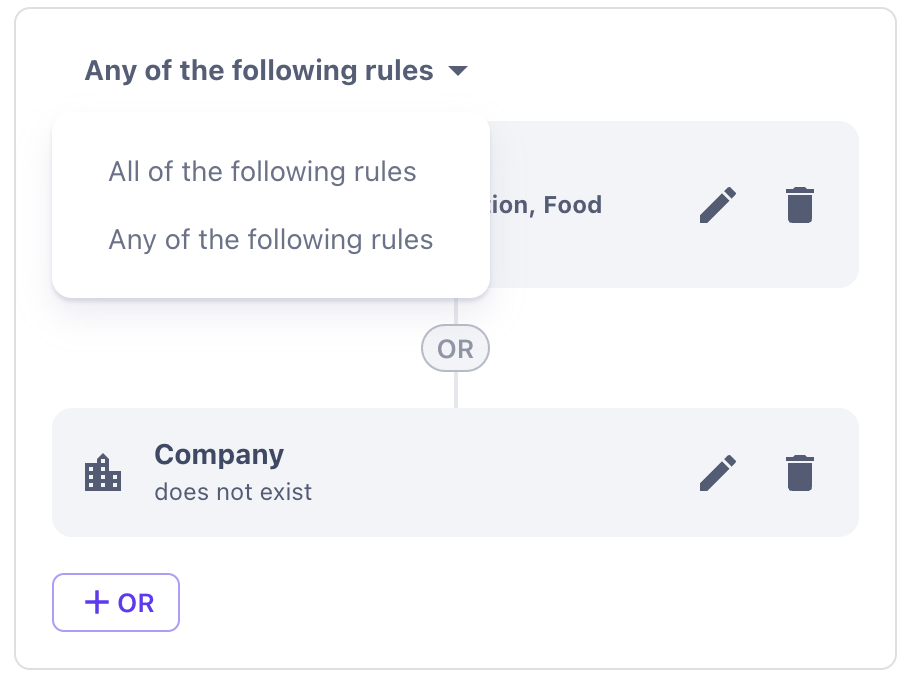Click the connector line below the OR badge
The height and width of the screenshot is (682, 908).
(x=456, y=390)
